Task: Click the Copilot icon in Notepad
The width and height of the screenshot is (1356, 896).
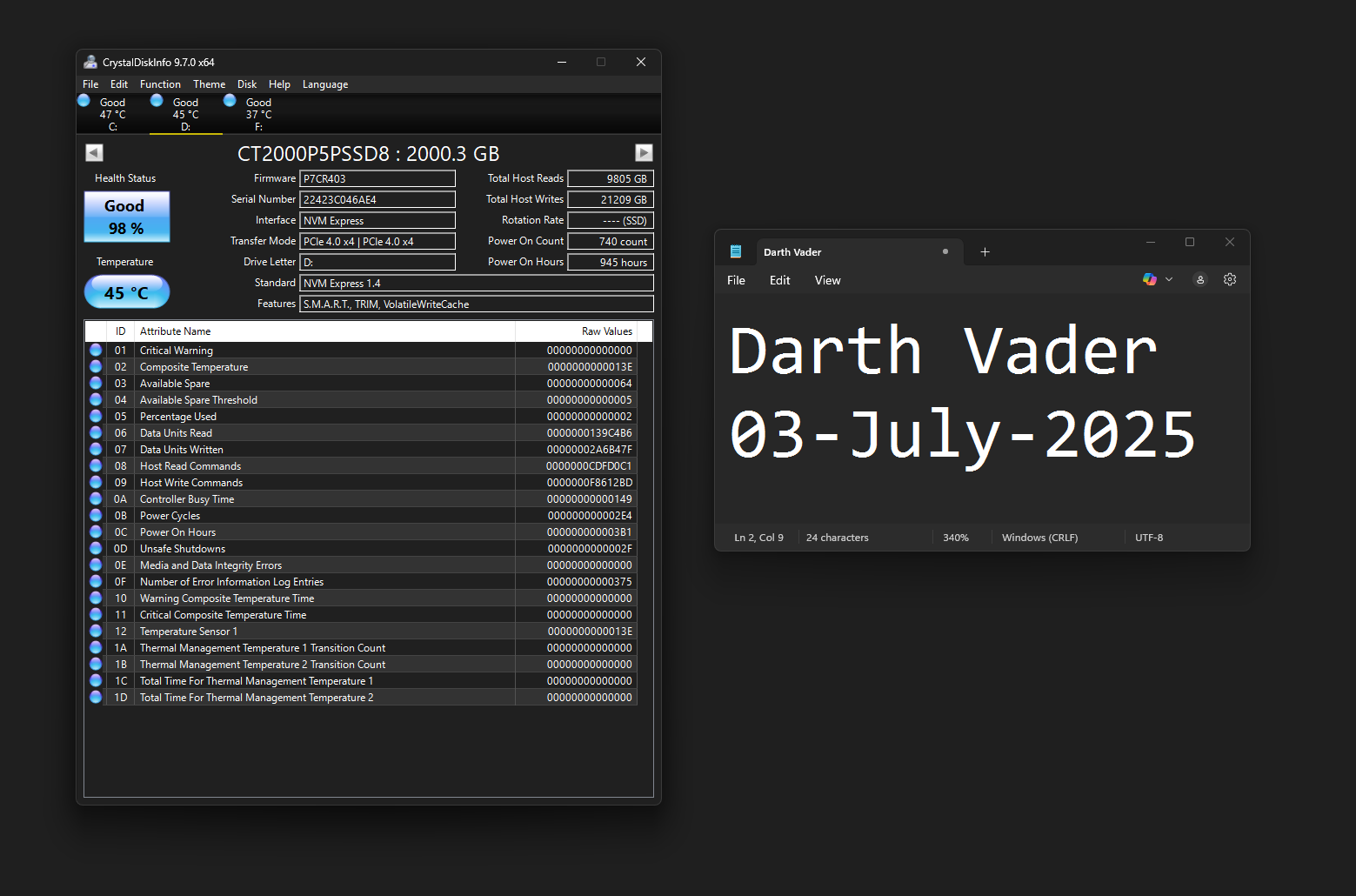Action: coord(1149,280)
